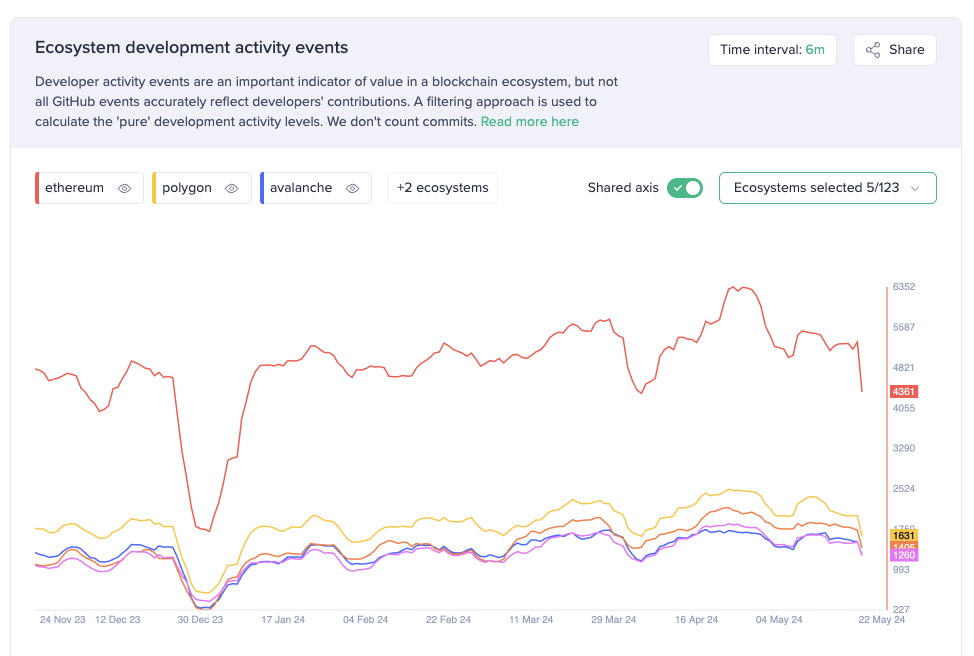Viewport: 974px width, 656px height.
Task: Click the red ethereum color bar
Action: click(x=37, y=188)
